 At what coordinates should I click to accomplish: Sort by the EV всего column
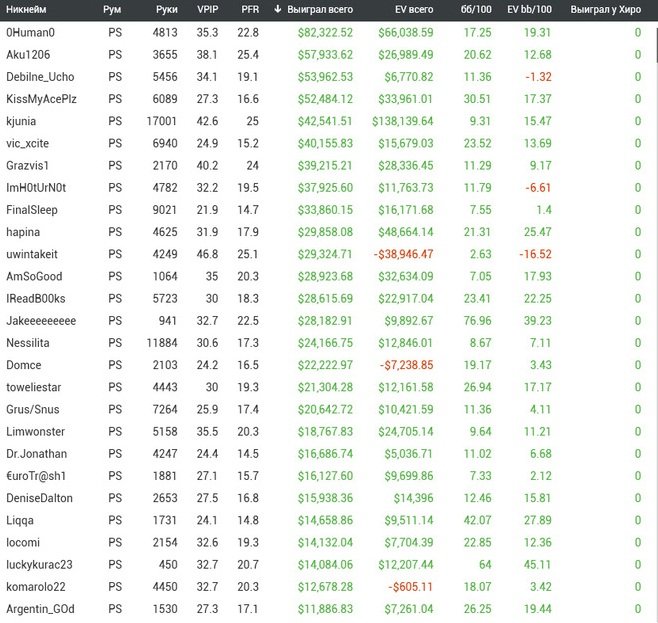click(x=409, y=9)
